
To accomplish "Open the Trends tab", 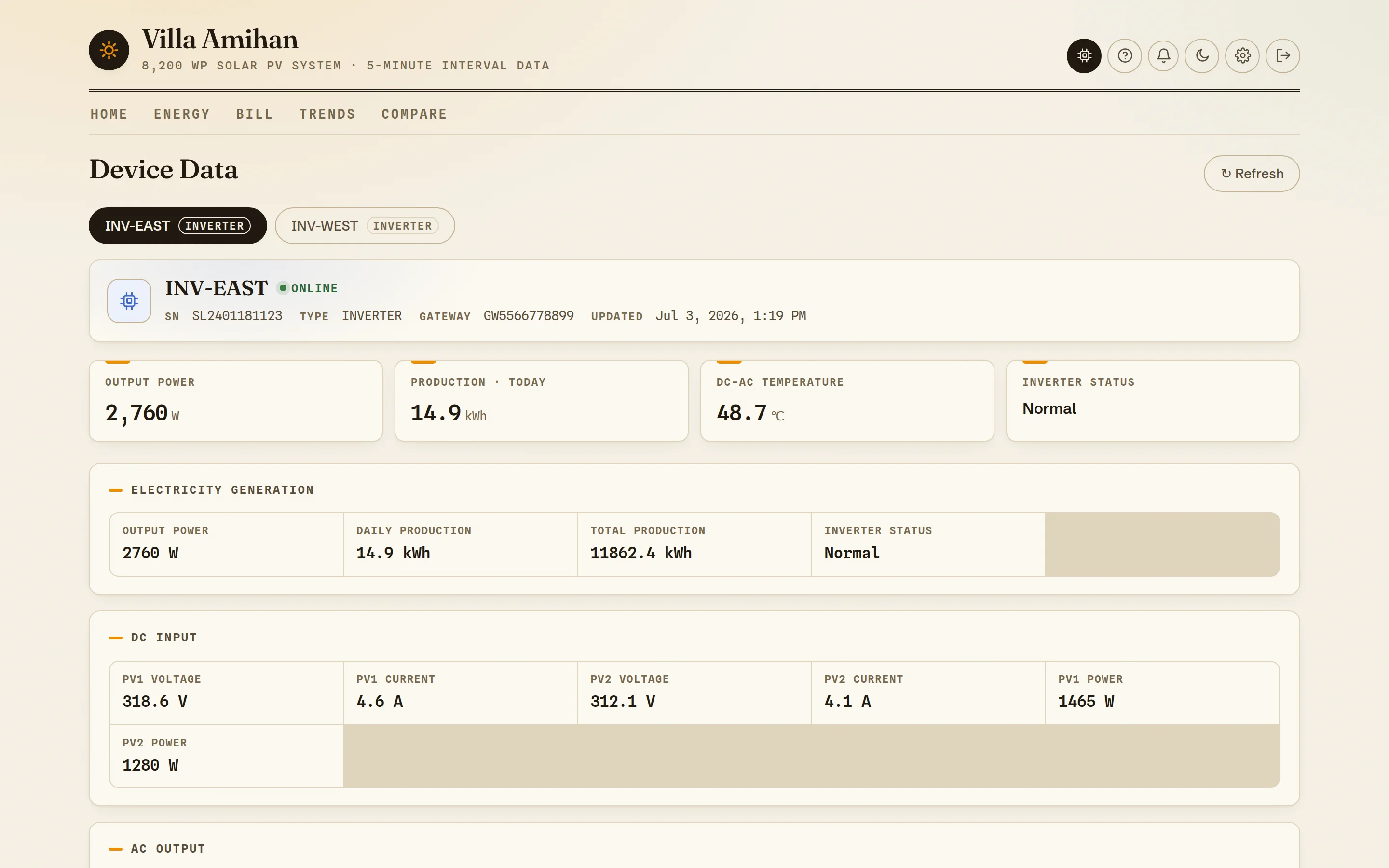I will tap(327, 114).
